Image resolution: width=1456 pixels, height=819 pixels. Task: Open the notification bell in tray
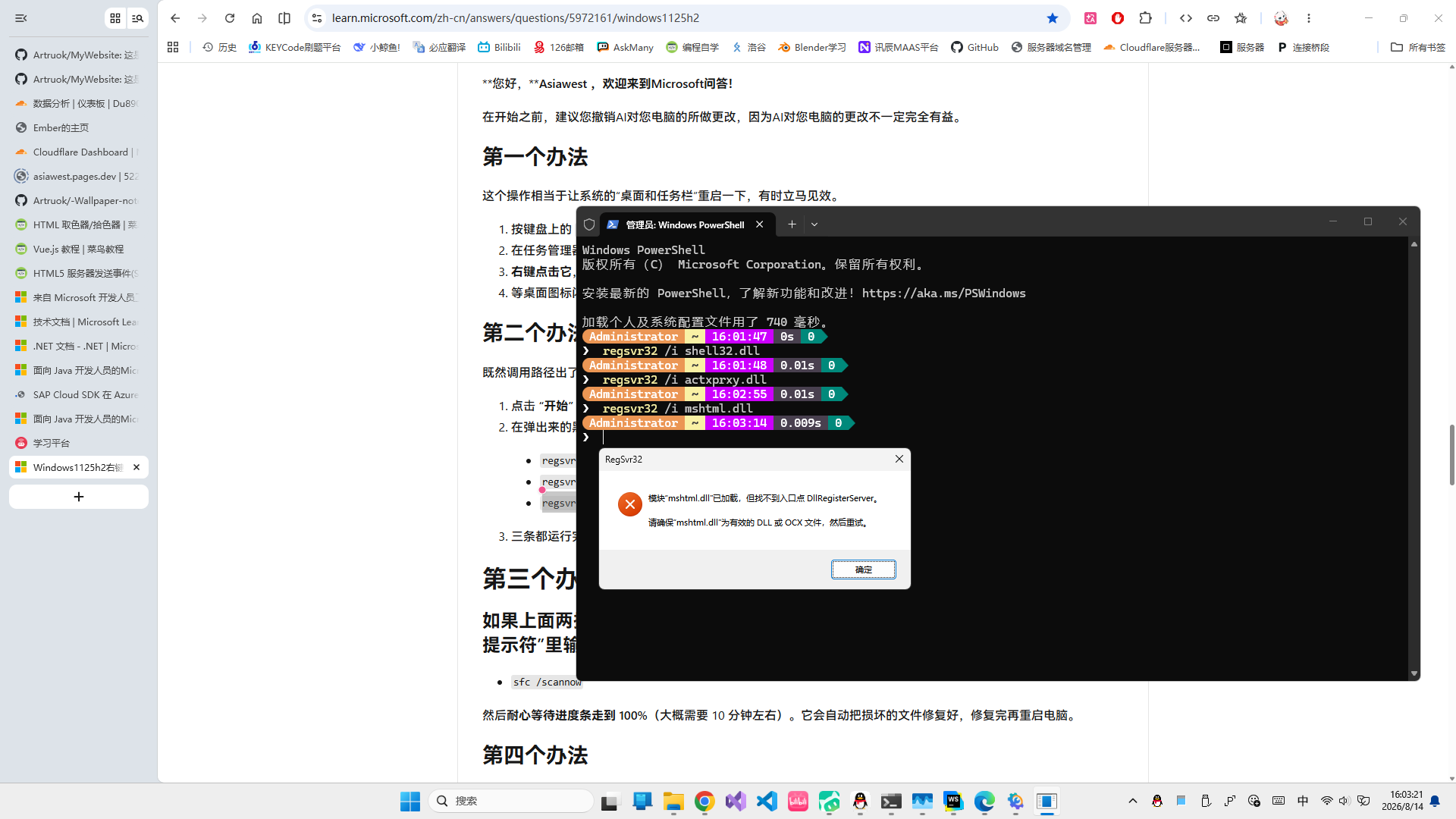pos(1435,801)
